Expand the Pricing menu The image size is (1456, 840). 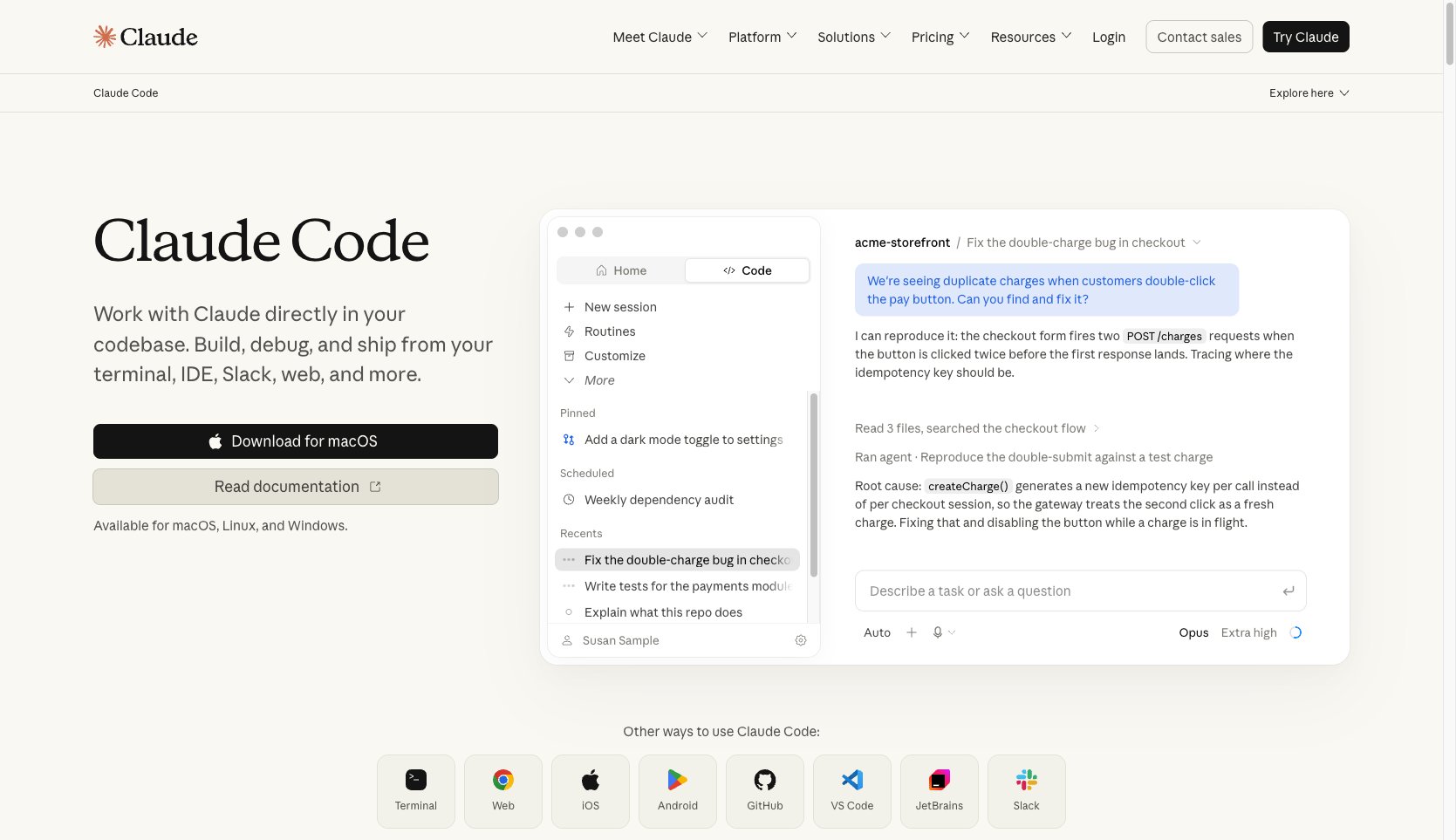[x=940, y=37]
